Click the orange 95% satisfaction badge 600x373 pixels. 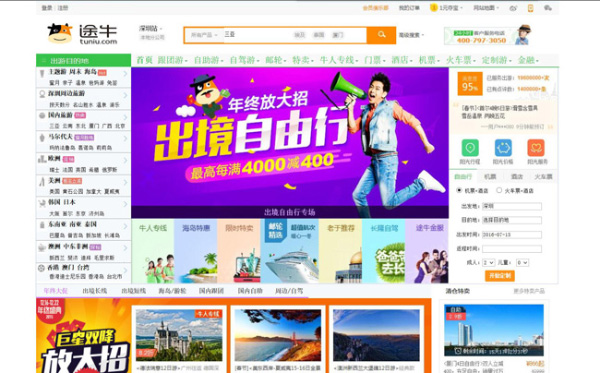pyautogui.click(x=470, y=84)
